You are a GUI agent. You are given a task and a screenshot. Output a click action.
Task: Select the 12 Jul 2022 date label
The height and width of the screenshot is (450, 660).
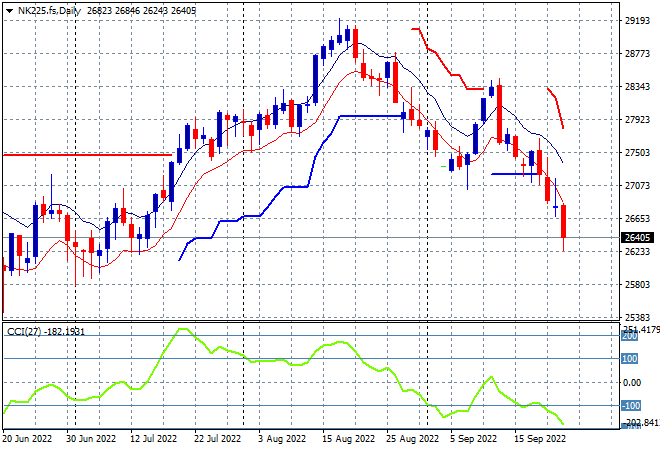click(x=154, y=439)
